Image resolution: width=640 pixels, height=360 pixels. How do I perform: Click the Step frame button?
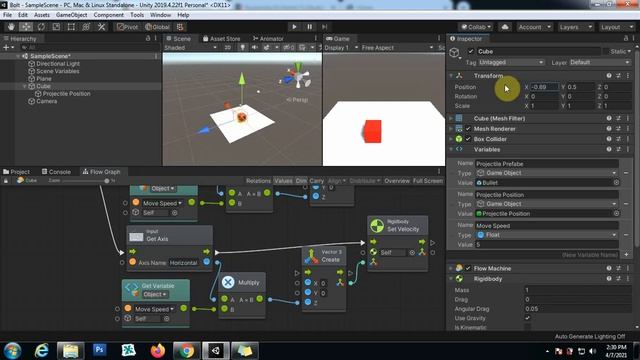324,27
